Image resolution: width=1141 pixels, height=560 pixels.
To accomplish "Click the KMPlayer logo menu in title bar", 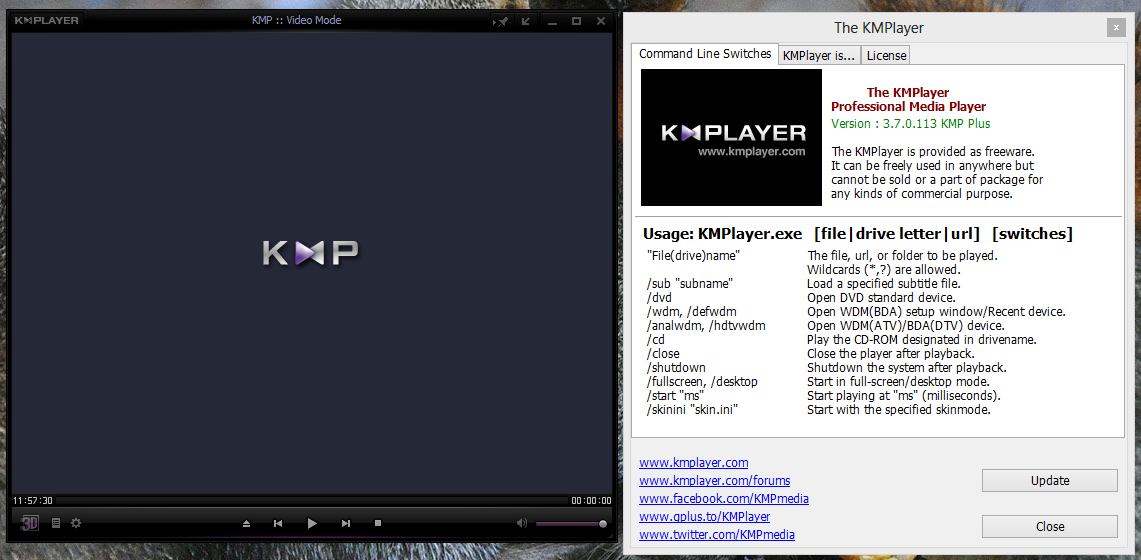I will coord(47,20).
